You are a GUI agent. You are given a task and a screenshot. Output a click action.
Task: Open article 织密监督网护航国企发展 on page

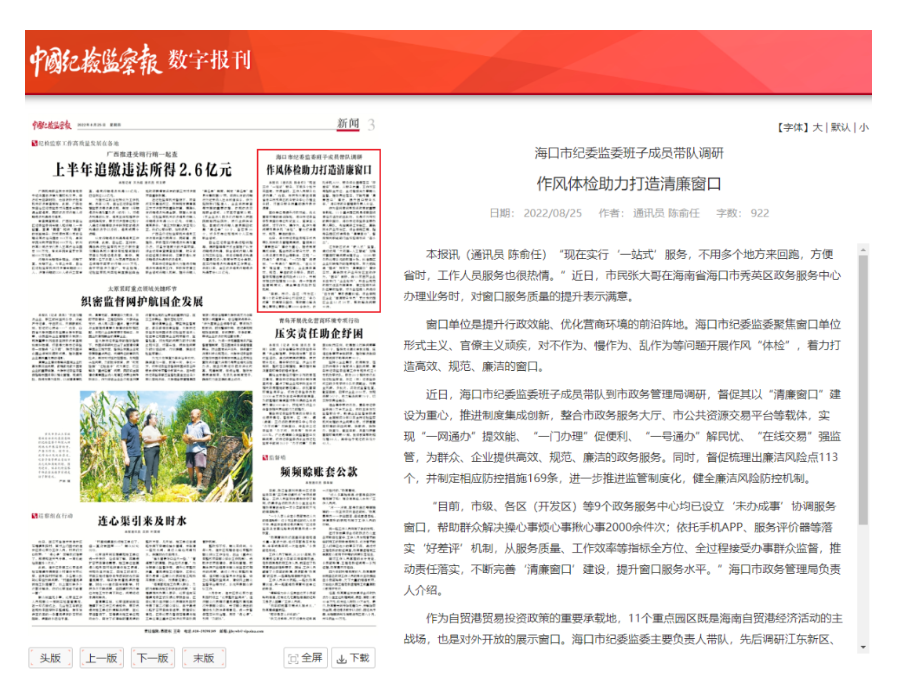[142, 301]
